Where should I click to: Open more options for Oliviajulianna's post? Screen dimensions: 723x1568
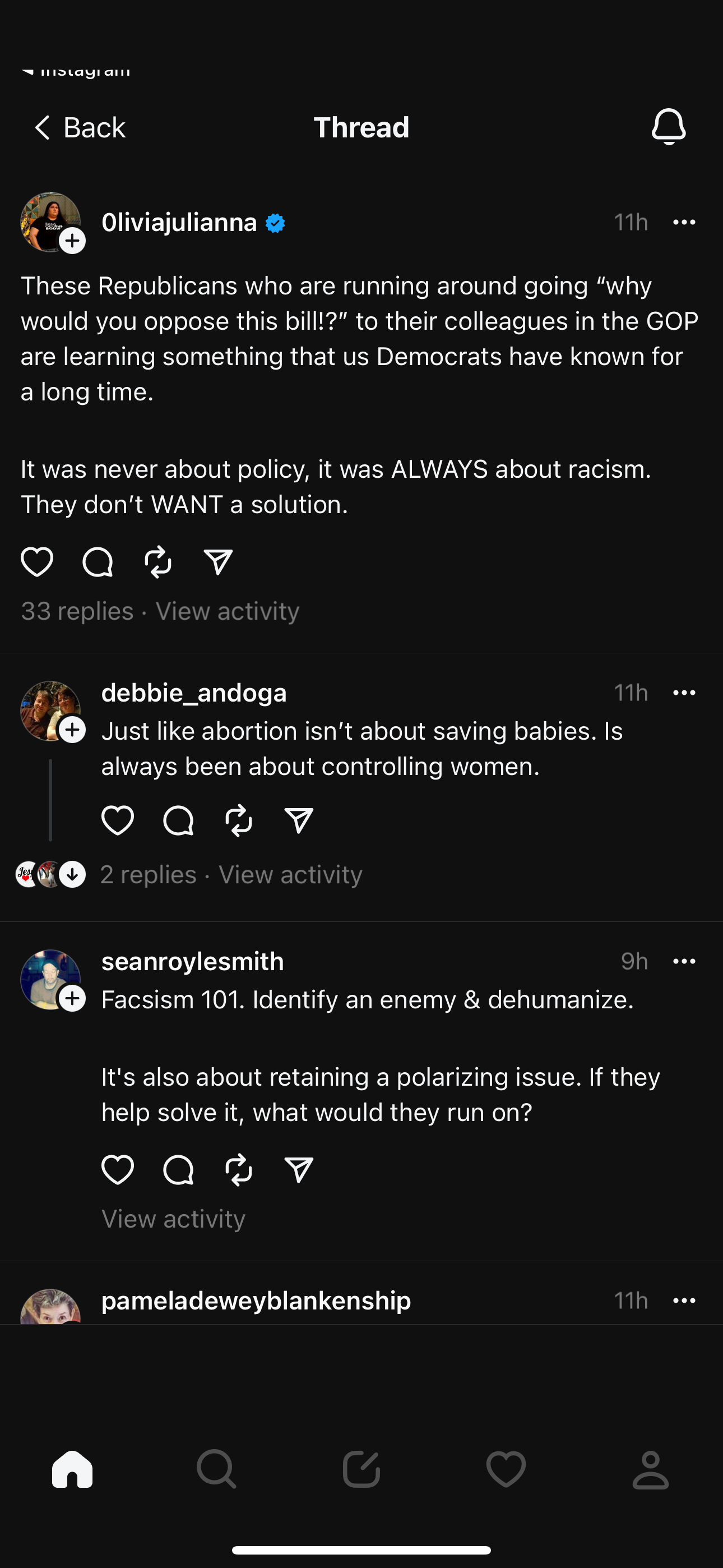point(684,222)
